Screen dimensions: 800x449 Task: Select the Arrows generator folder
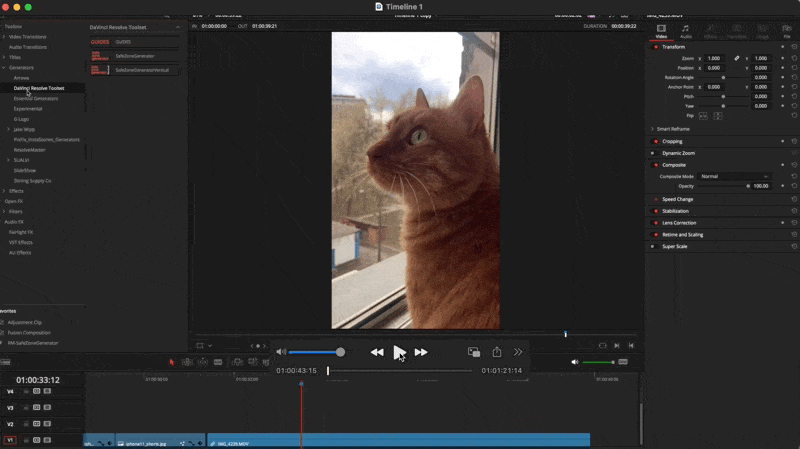(21, 78)
